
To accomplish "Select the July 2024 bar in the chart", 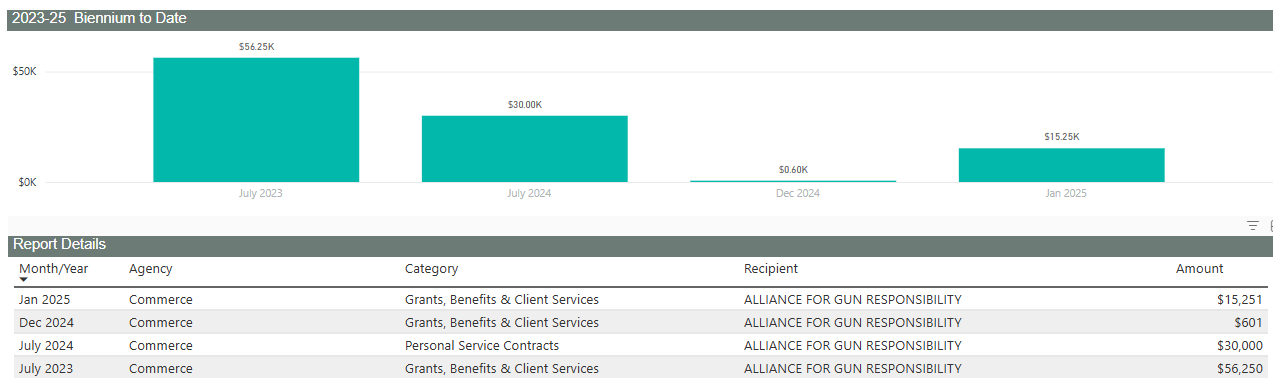I will coord(524,149).
